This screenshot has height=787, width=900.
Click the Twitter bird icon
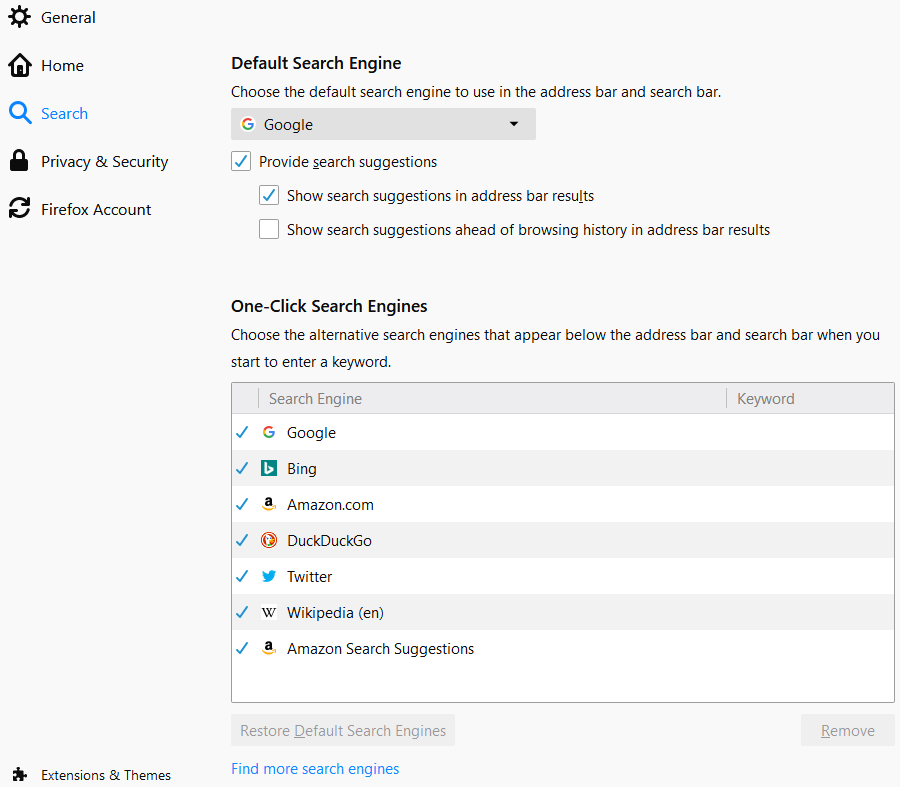(x=269, y=576)
